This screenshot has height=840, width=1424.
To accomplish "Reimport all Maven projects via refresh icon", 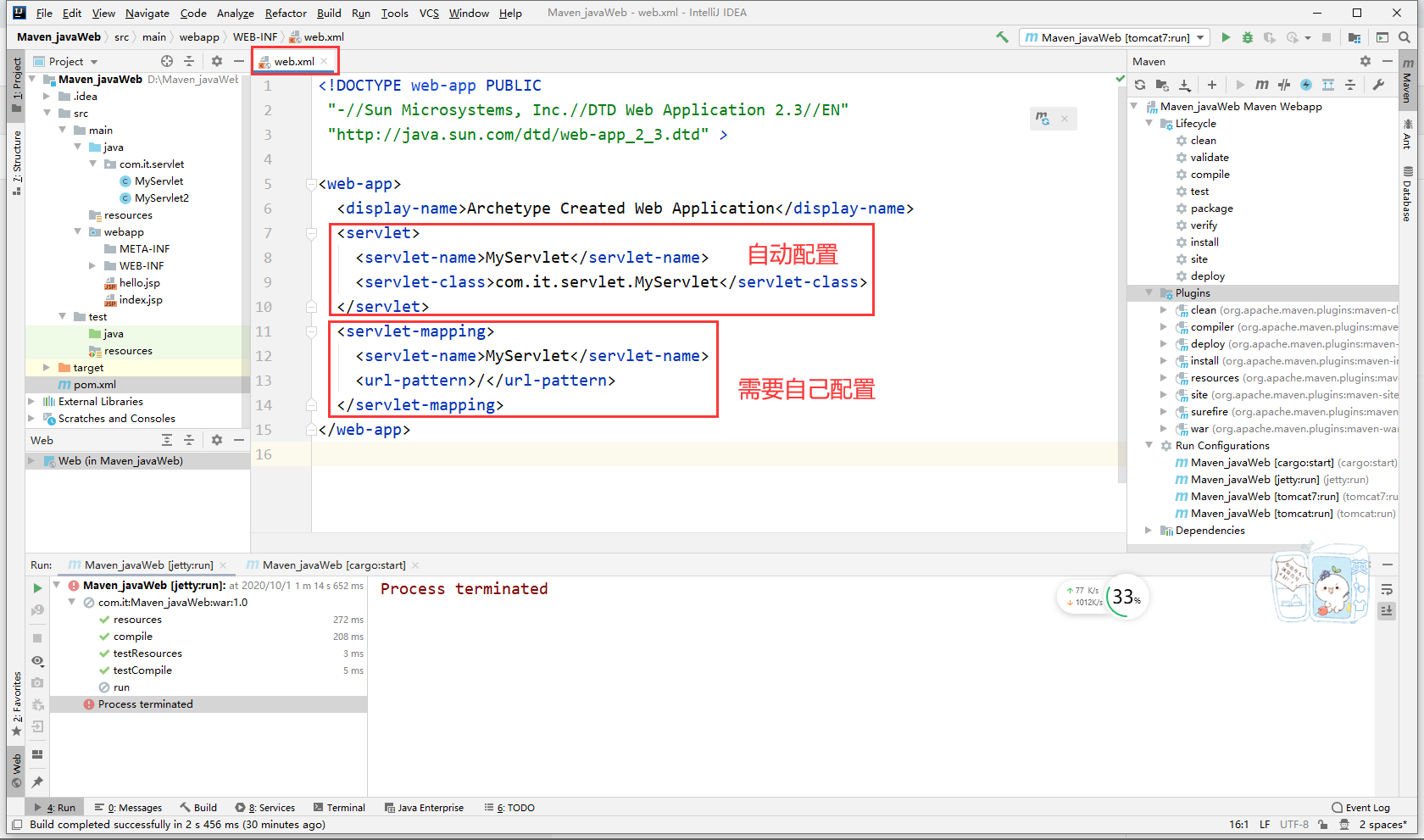I will [1140, 85].
